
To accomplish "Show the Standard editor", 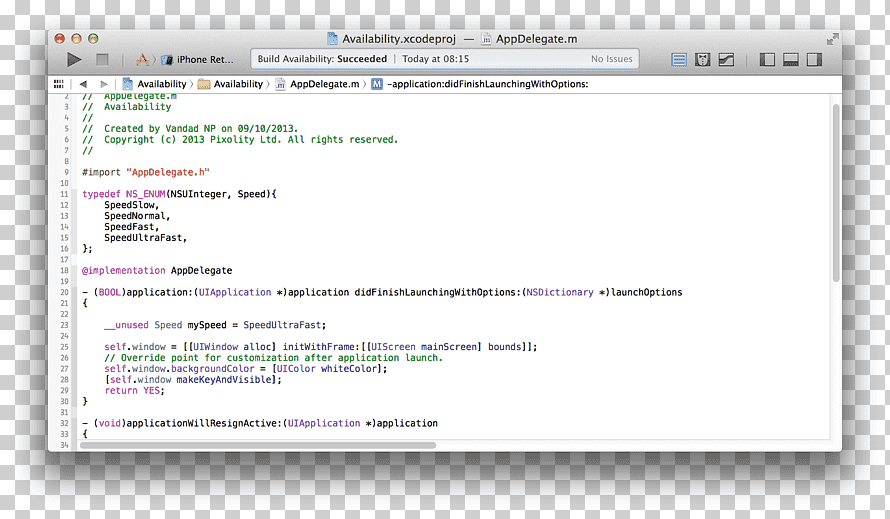I will [679, 60].
